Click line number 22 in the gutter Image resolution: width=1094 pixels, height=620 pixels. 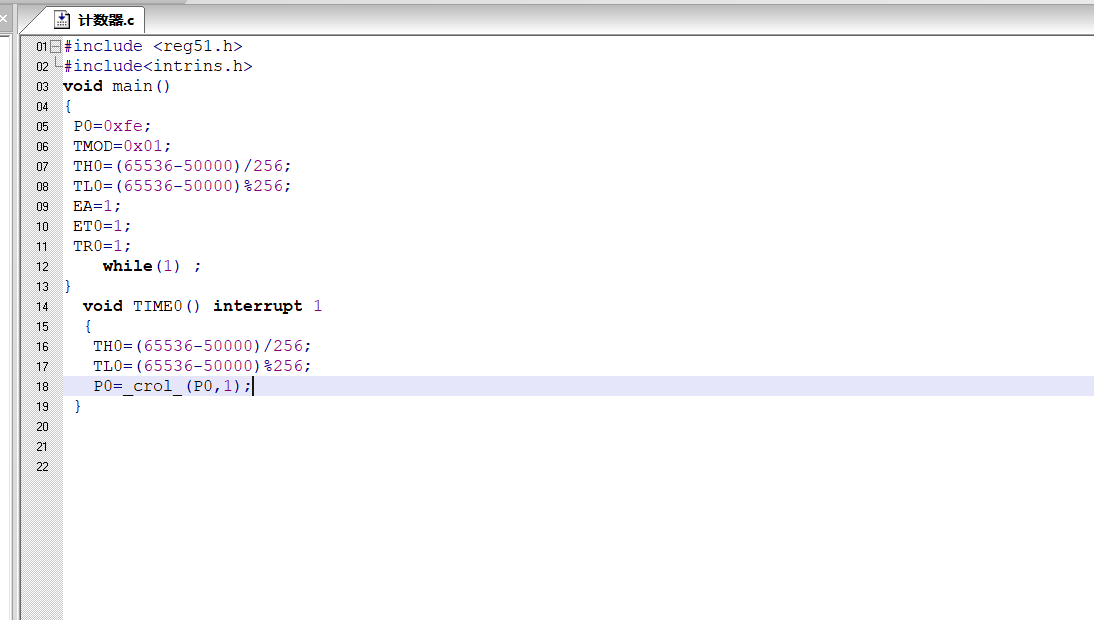coord(43,467)
